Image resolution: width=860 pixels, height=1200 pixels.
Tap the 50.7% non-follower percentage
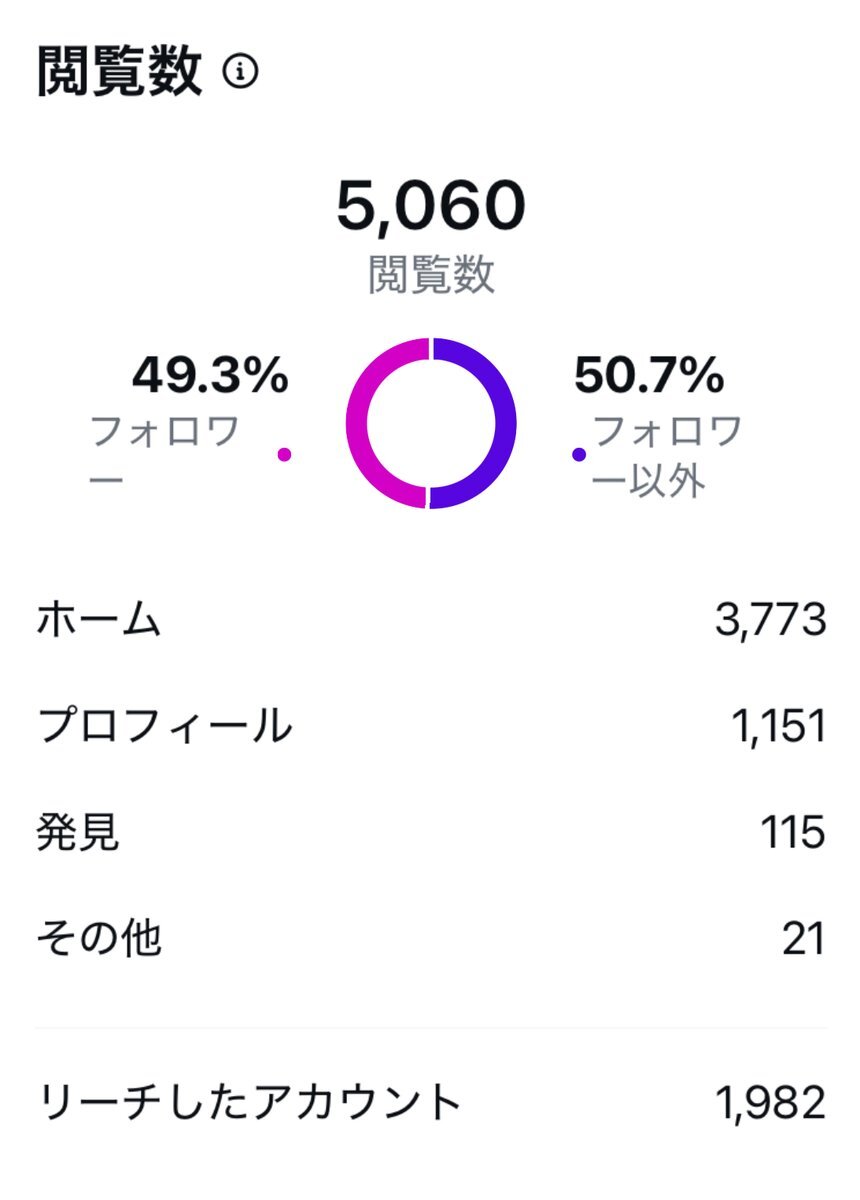649,377
